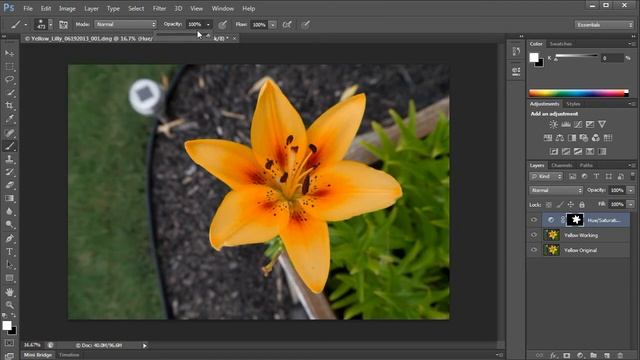Select the Lasso tool
This screenshot has height=360, width=640.
click(9, 79)
